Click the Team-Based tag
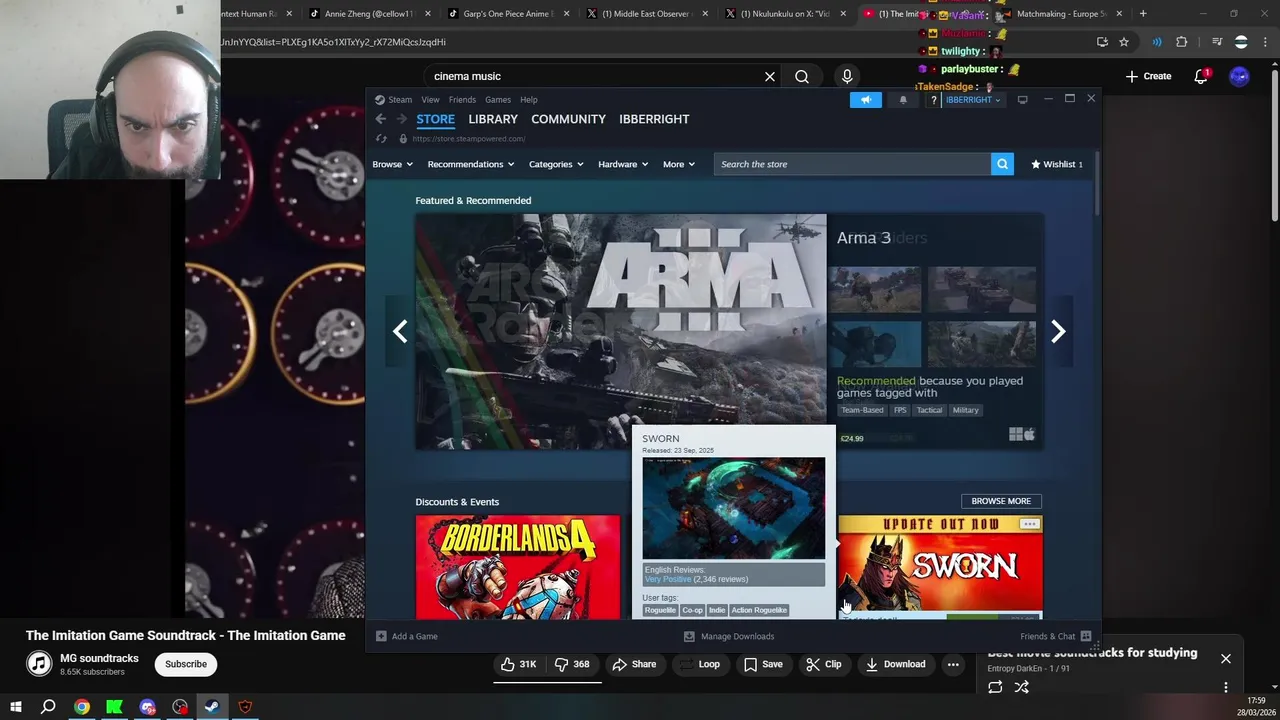 [862, 410]
